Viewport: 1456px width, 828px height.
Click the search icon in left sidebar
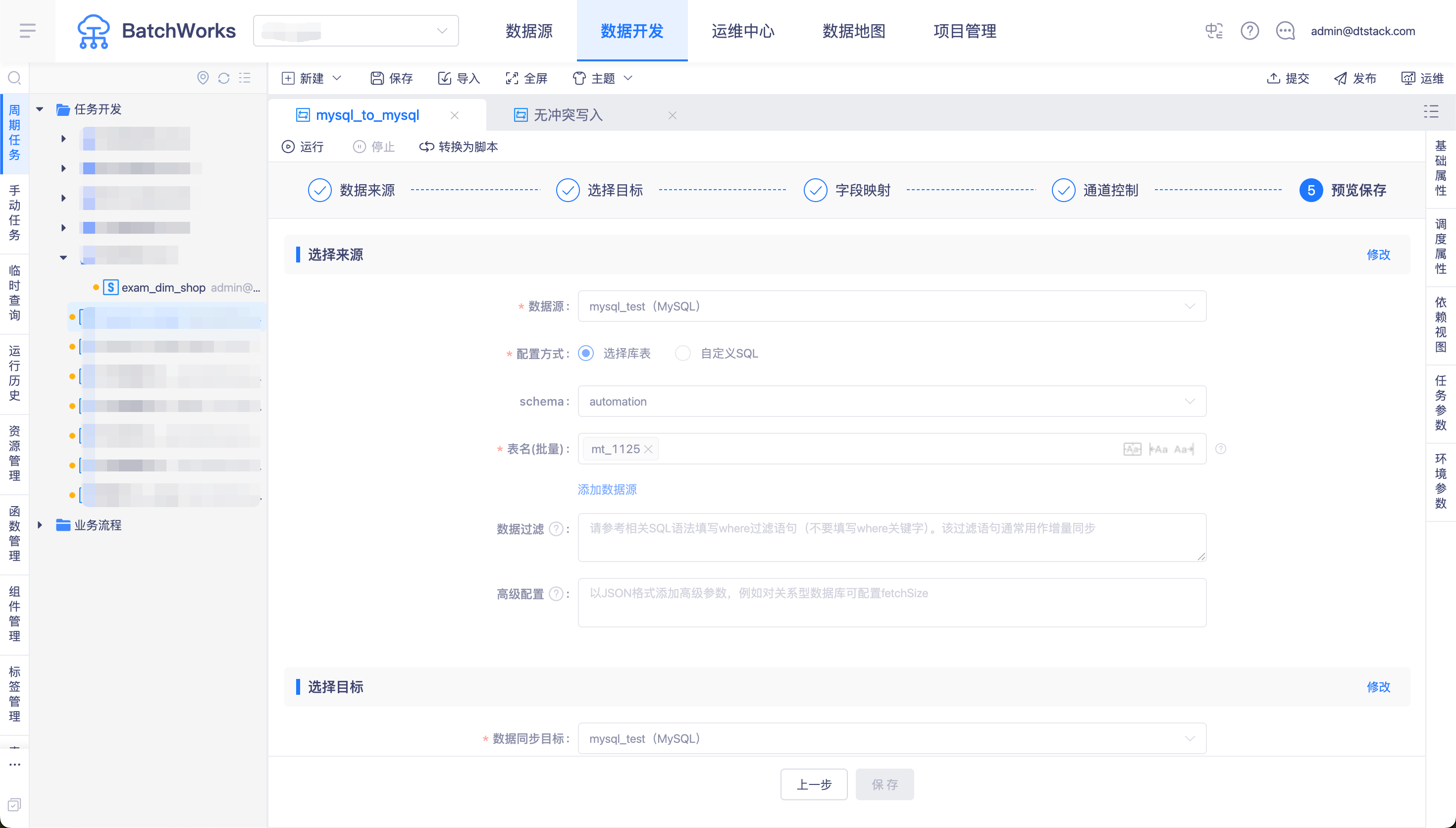(x=14, y=78)
